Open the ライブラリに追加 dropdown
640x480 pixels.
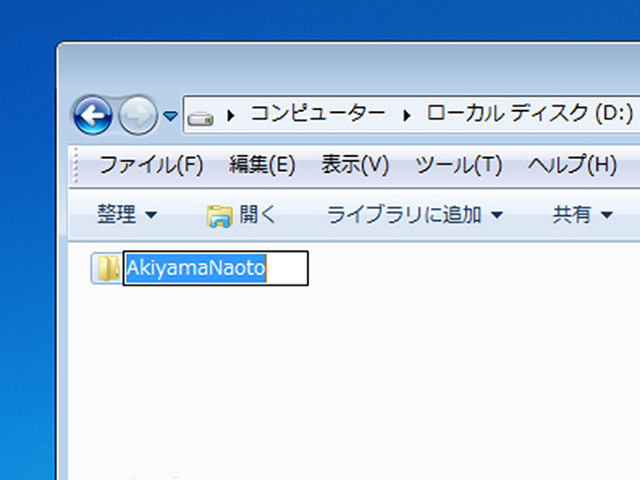click(x=415, y=214)
